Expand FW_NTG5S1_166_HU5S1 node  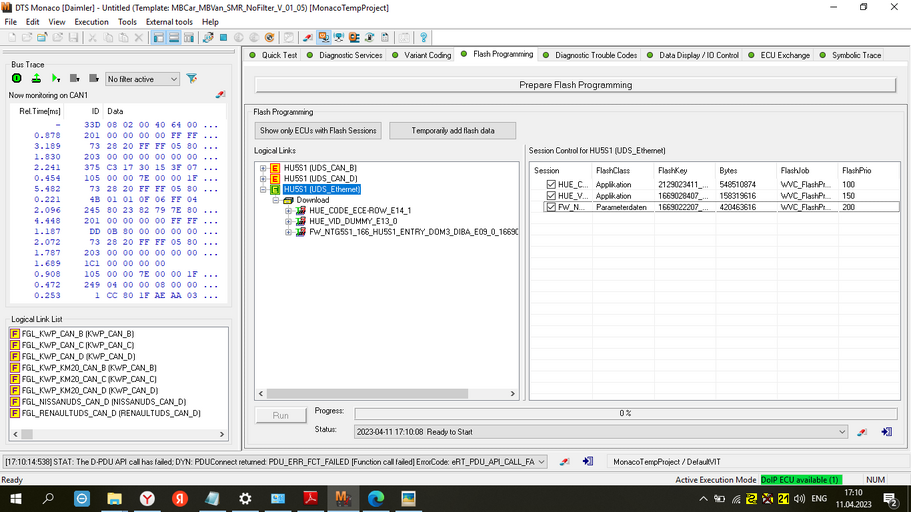click(289, 232)
